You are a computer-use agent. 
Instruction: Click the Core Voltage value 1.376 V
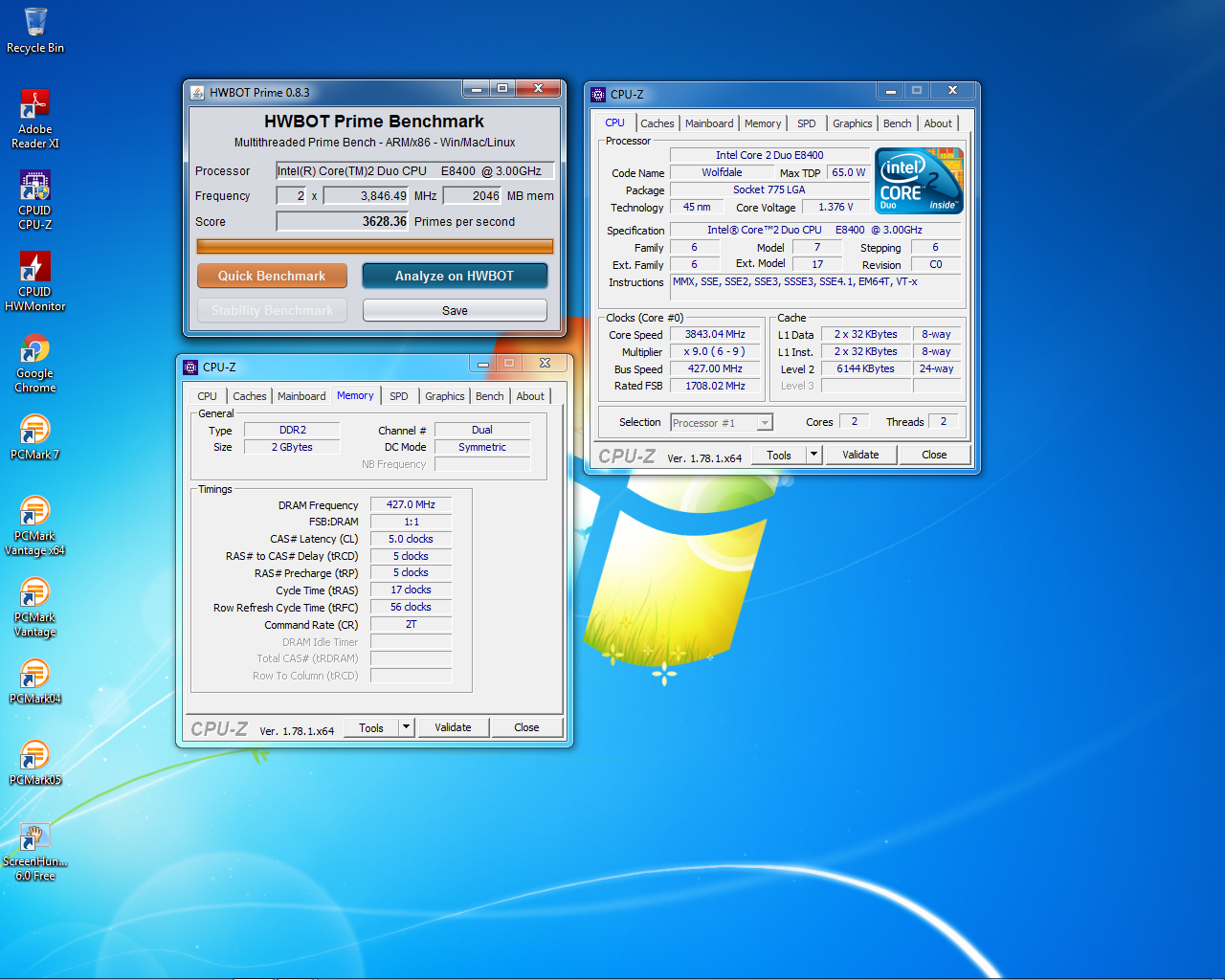point(835,207)
